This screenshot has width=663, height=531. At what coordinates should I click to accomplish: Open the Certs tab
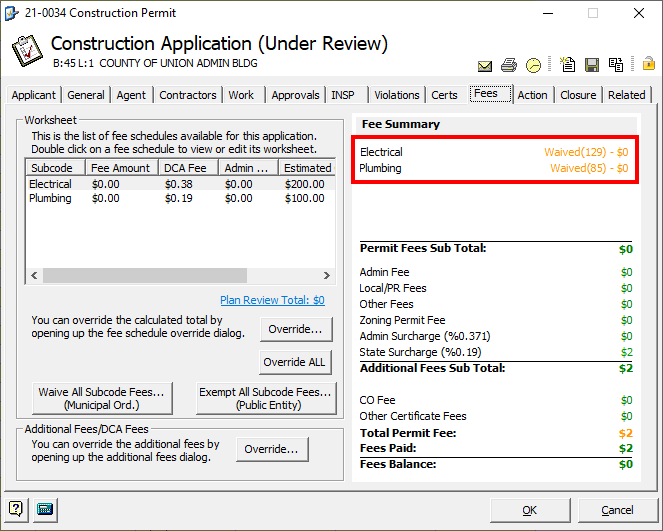click(x=444, y=95)
